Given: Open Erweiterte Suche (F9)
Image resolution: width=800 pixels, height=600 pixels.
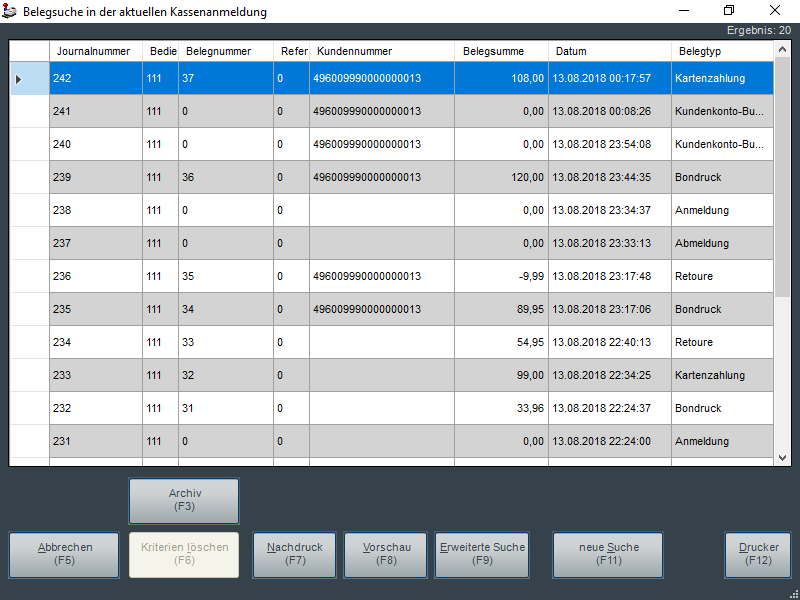Looking at the screenshot, I should coord(482,554).
